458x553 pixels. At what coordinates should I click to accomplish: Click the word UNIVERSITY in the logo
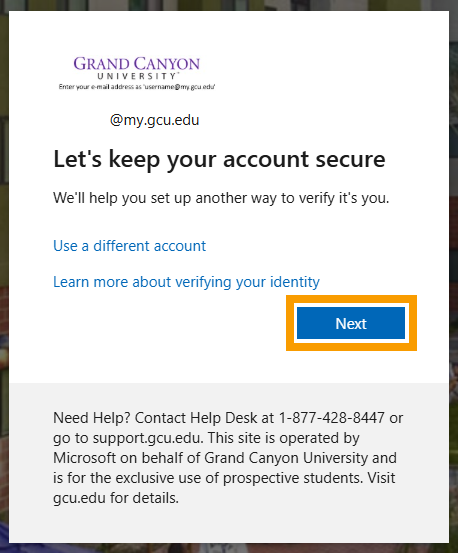(137, 76)
